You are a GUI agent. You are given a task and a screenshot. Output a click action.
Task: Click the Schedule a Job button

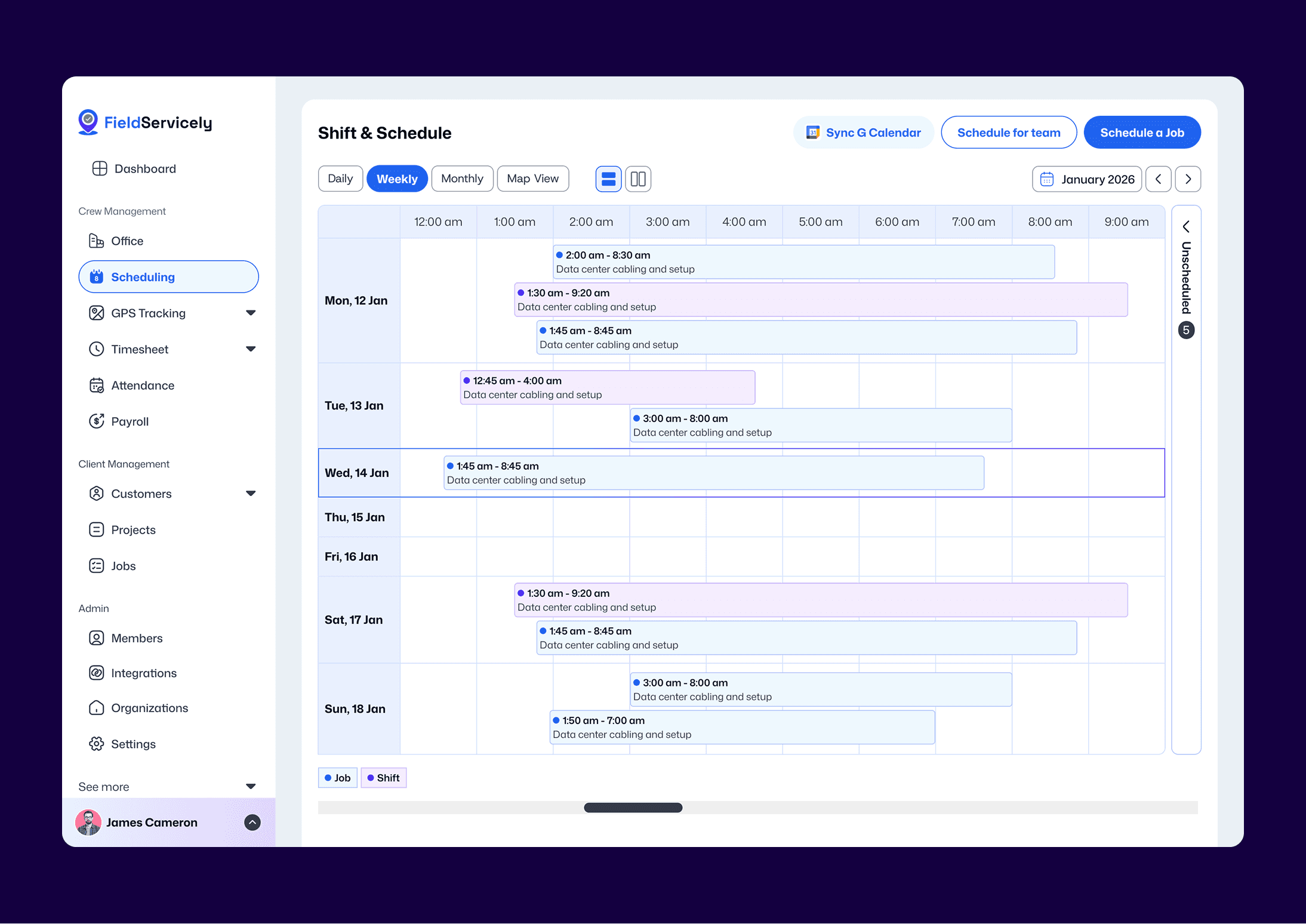(x=1142, y=133)
